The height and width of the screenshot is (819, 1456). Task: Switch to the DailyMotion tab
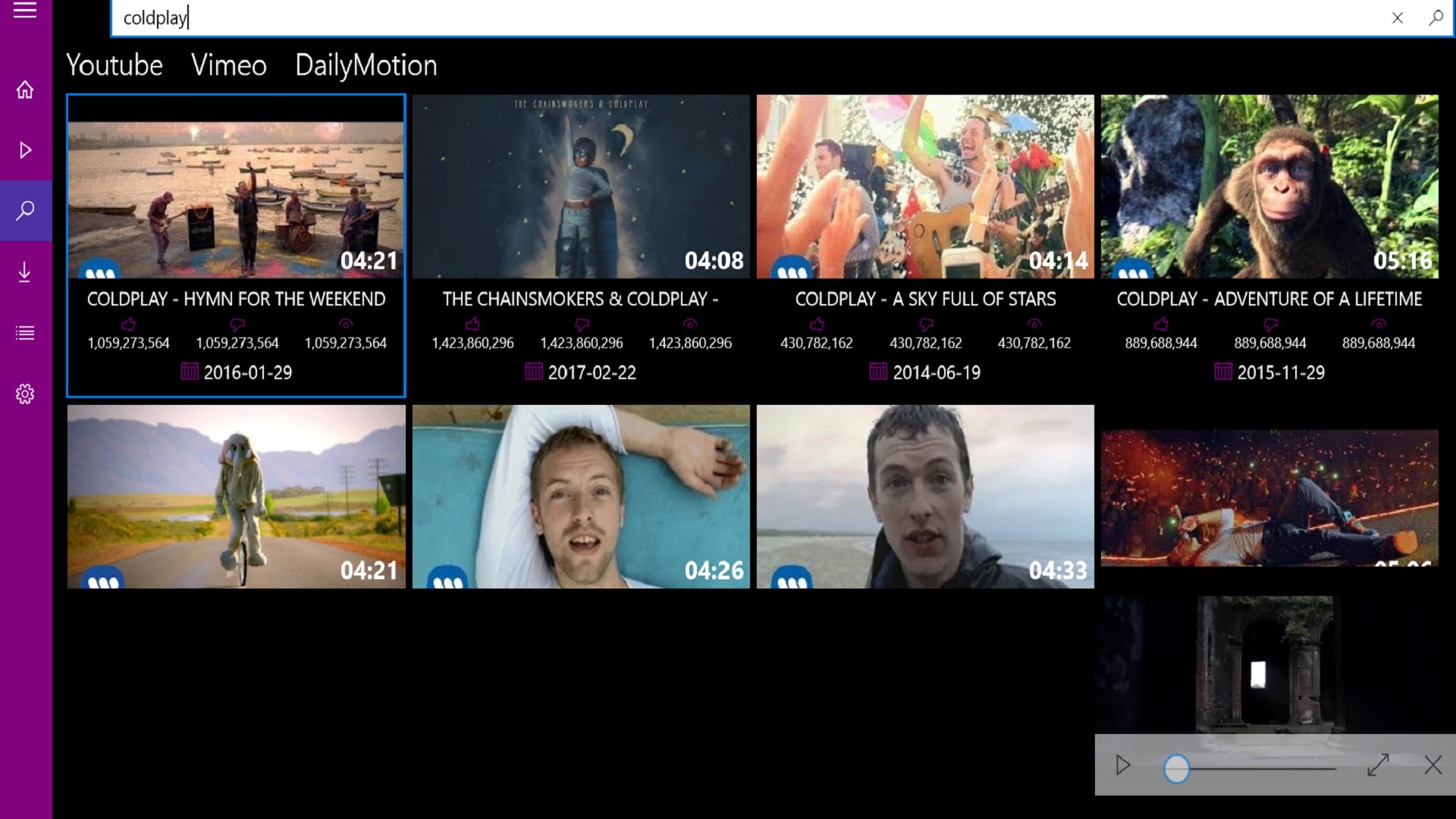366,65
